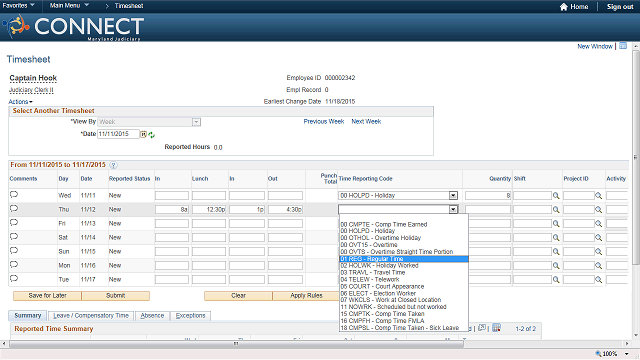Open comment bubble for Sun 11/15
640x360 pixels.
pos(14,251)
